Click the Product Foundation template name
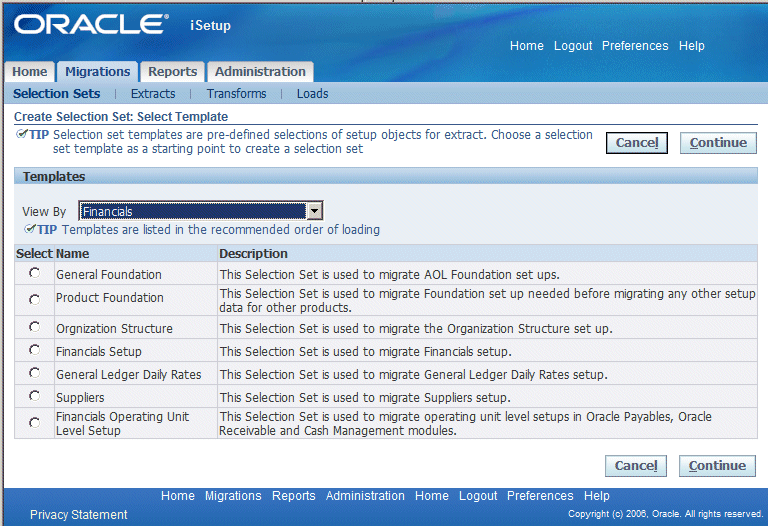 click(x=110, y=297)
